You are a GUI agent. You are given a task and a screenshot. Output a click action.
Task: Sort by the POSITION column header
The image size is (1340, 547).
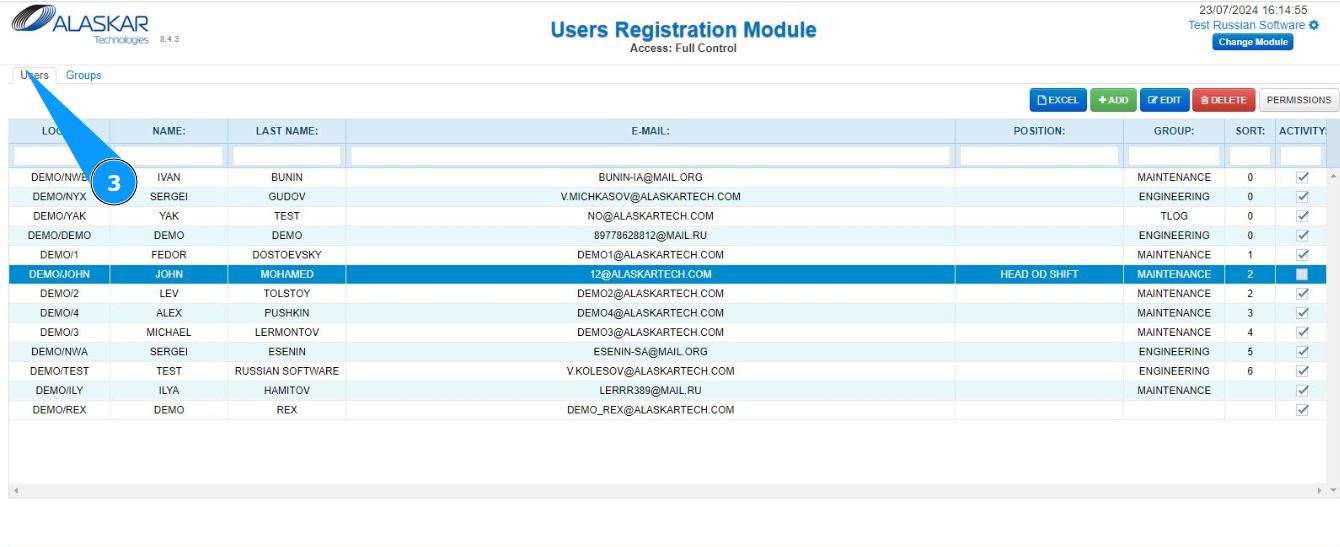[1039, 131]
